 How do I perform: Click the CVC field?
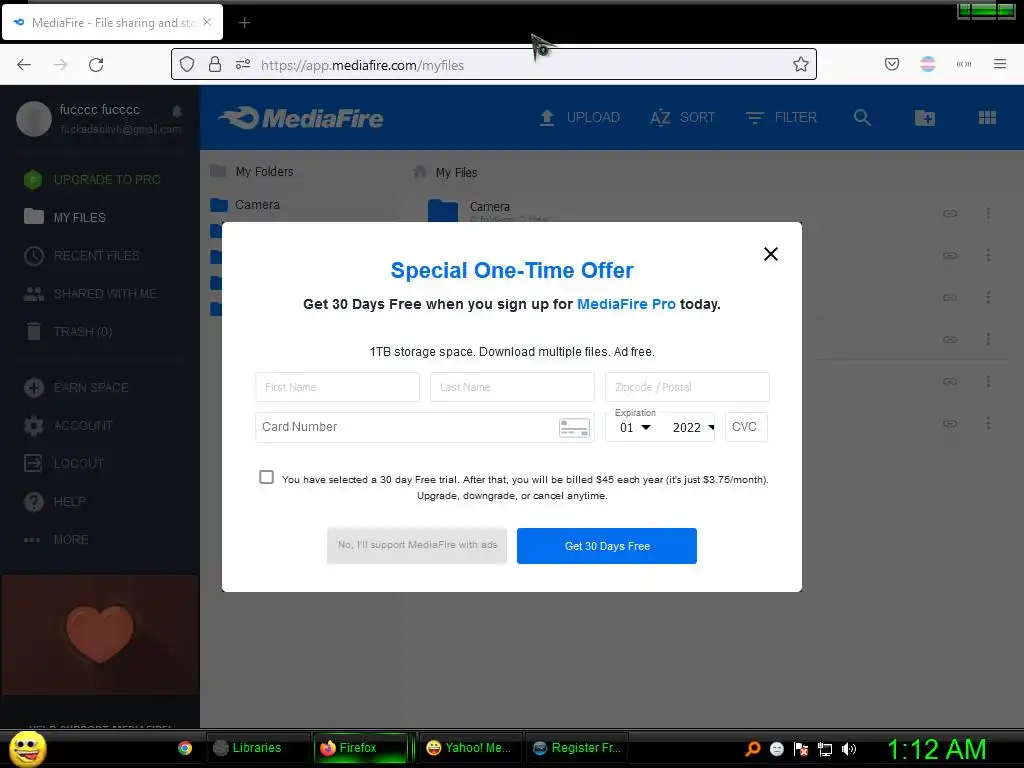pos(746,427)
